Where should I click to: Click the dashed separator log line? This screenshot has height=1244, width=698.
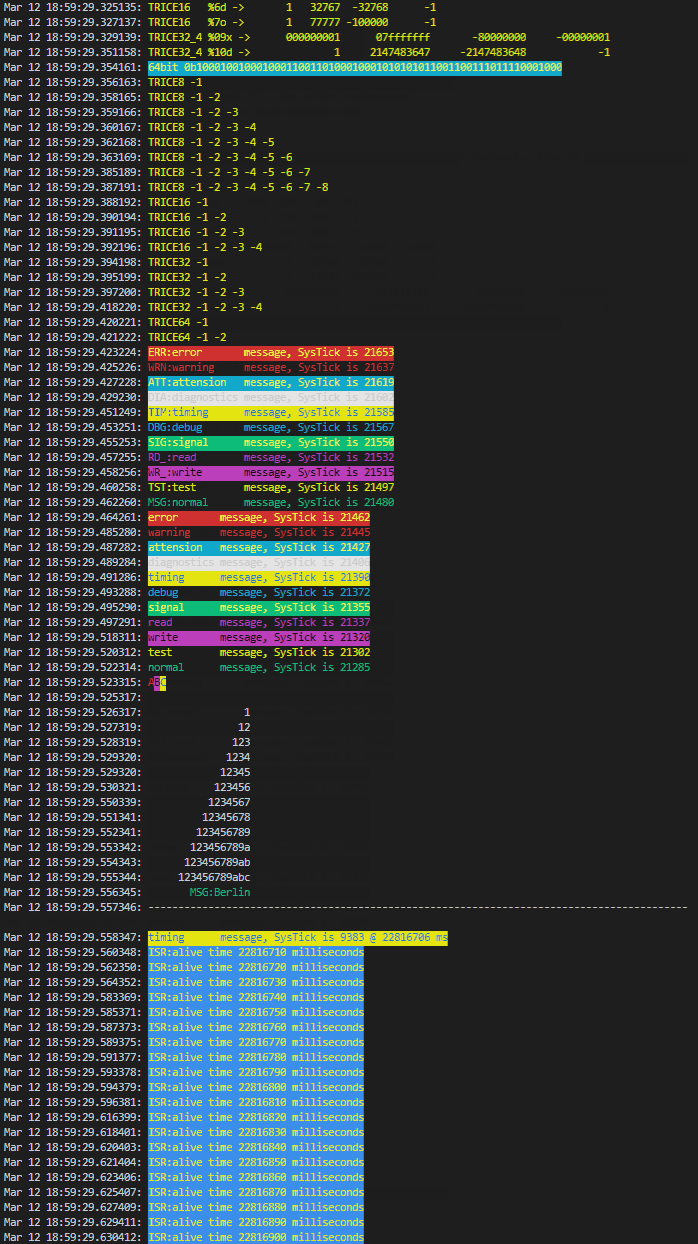click(x=418, y=907)
